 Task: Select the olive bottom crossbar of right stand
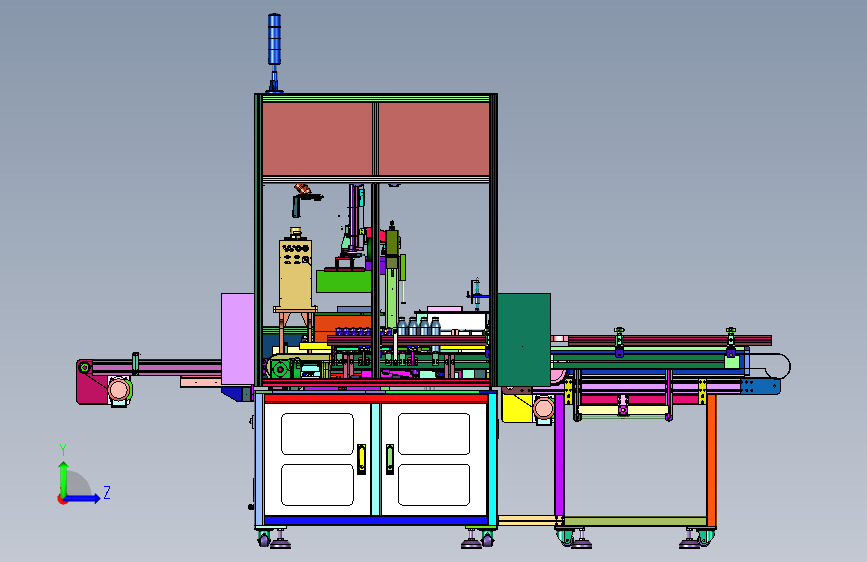point(635,522)
